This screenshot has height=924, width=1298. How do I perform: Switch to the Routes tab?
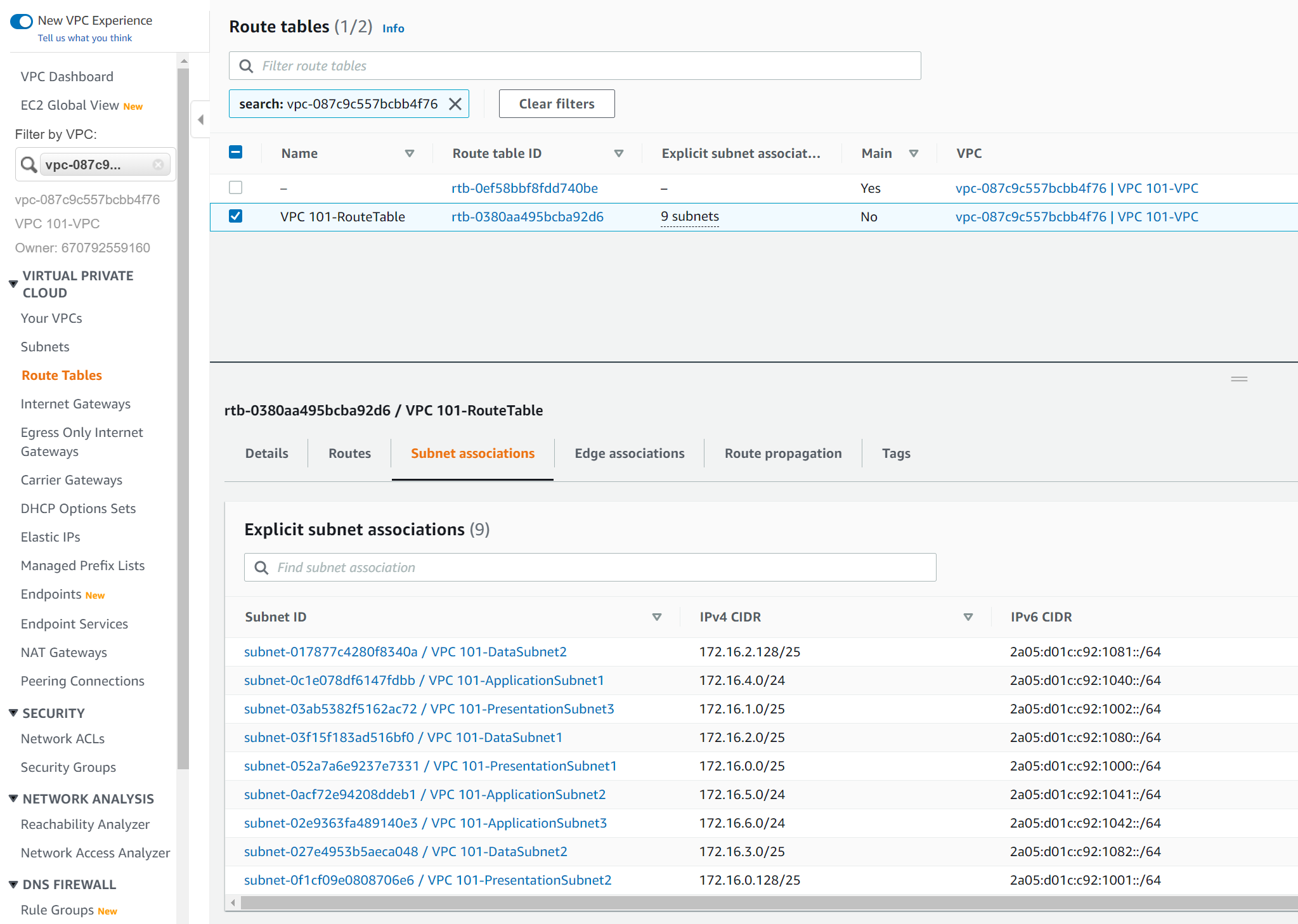349,453
